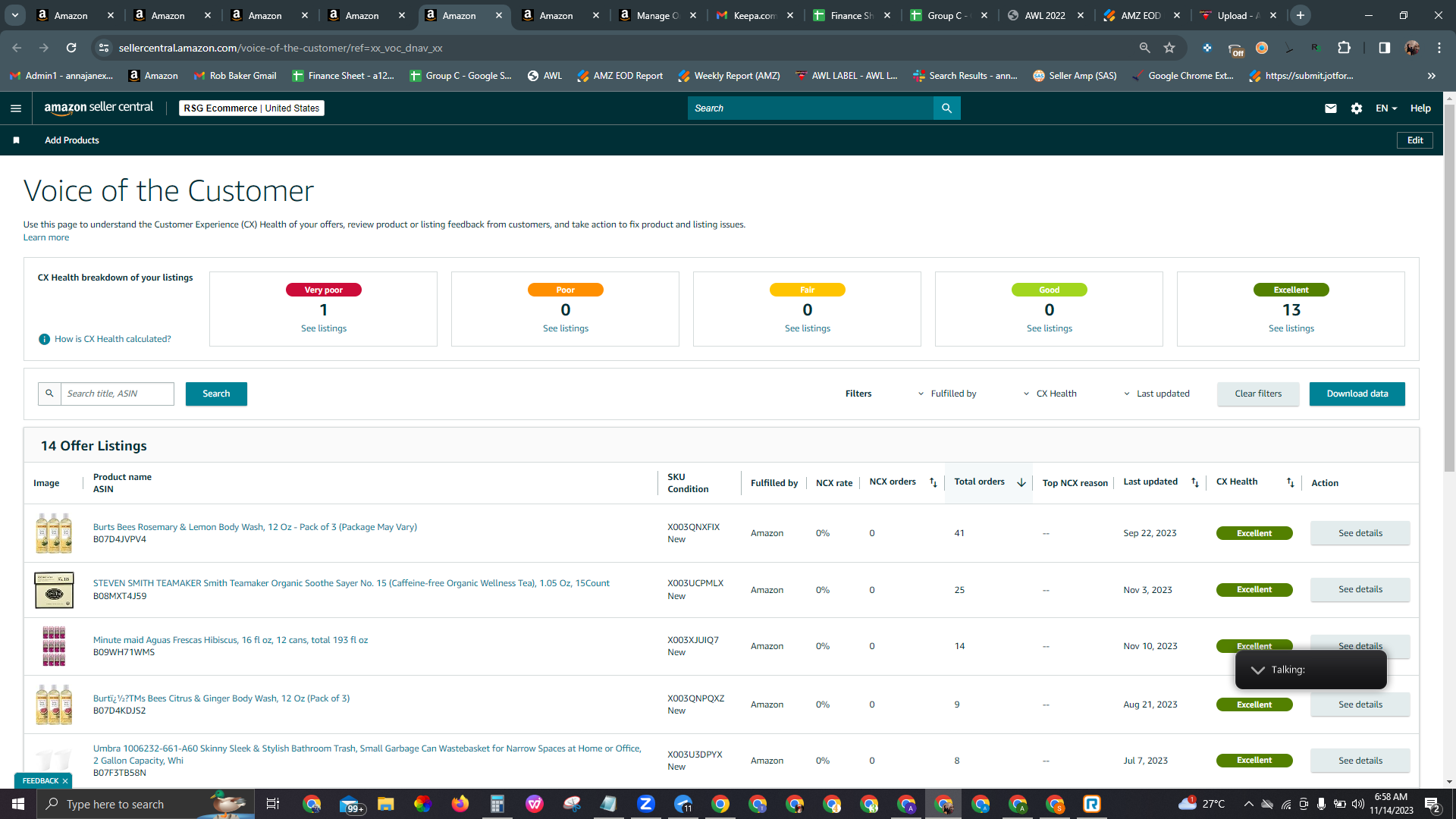Image resolution: width=1456 pixels, height=819 pixels.
Task: Focus the Seller Central header search box
Action: (811, 108)
